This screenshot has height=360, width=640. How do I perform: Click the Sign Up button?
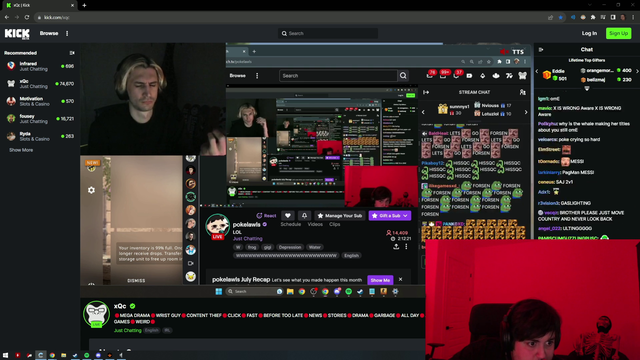click(x=618, y=33)
